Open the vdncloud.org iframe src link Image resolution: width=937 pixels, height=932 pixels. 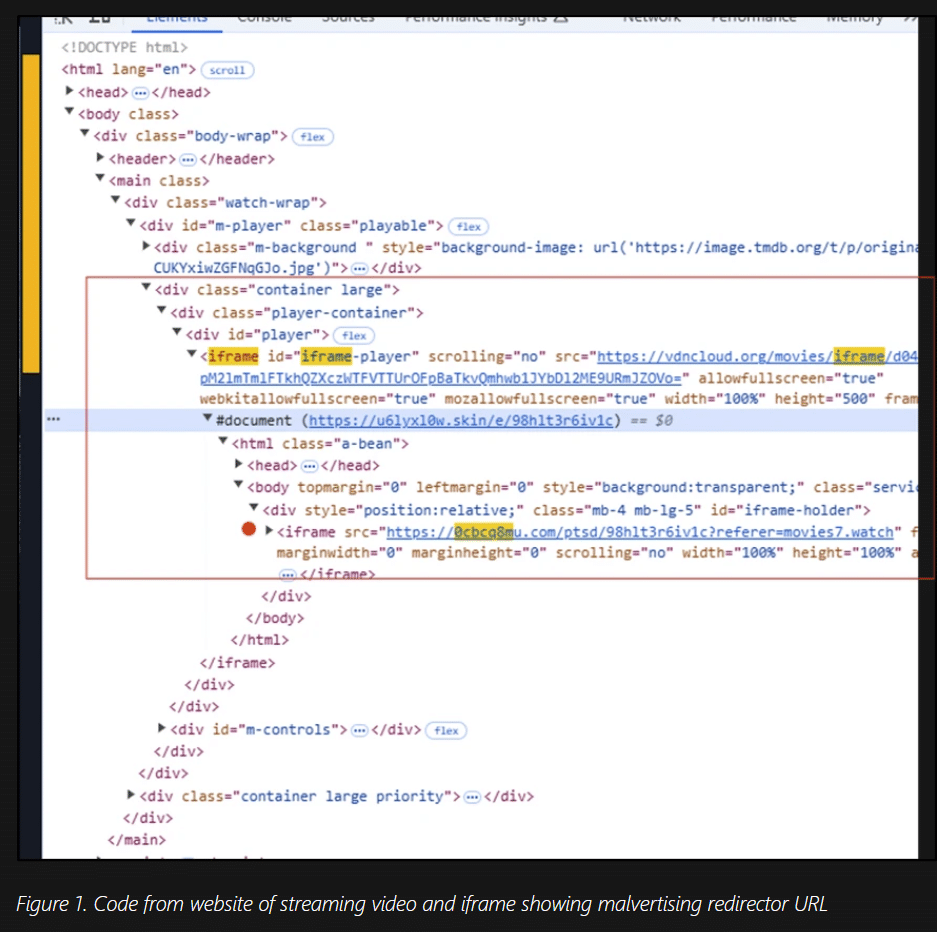pyautogui.click(x=757, y=357)
